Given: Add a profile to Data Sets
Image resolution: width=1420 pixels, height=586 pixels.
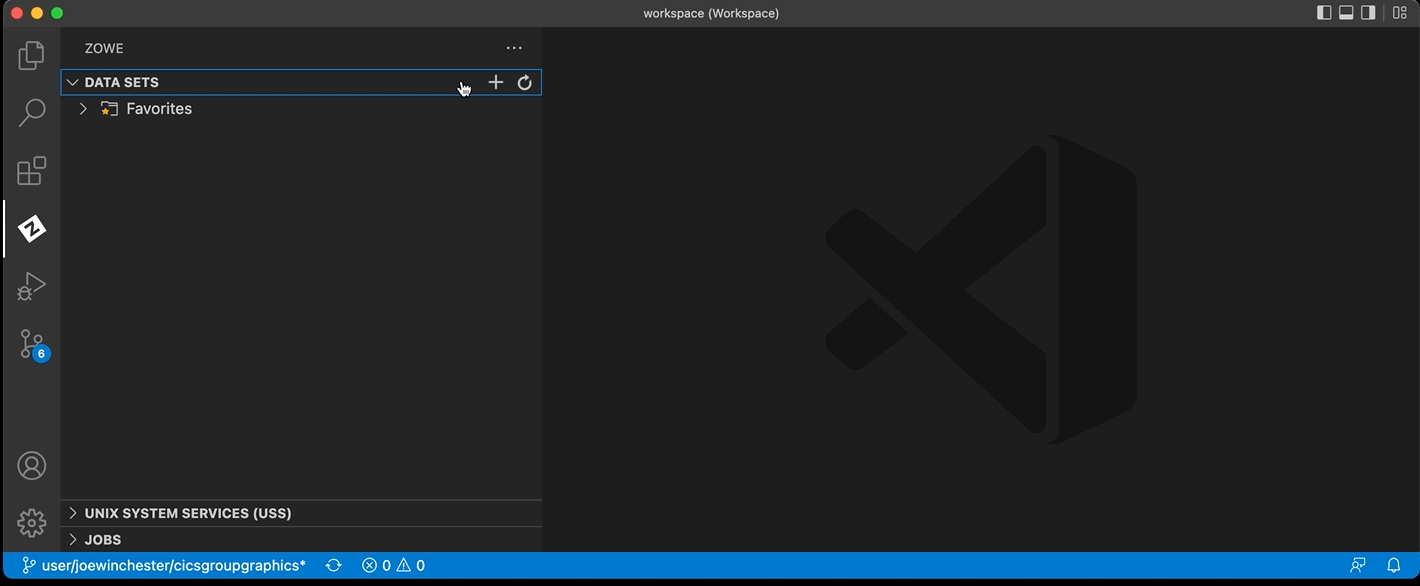Looking at the screenshot, I should (495, 82).
